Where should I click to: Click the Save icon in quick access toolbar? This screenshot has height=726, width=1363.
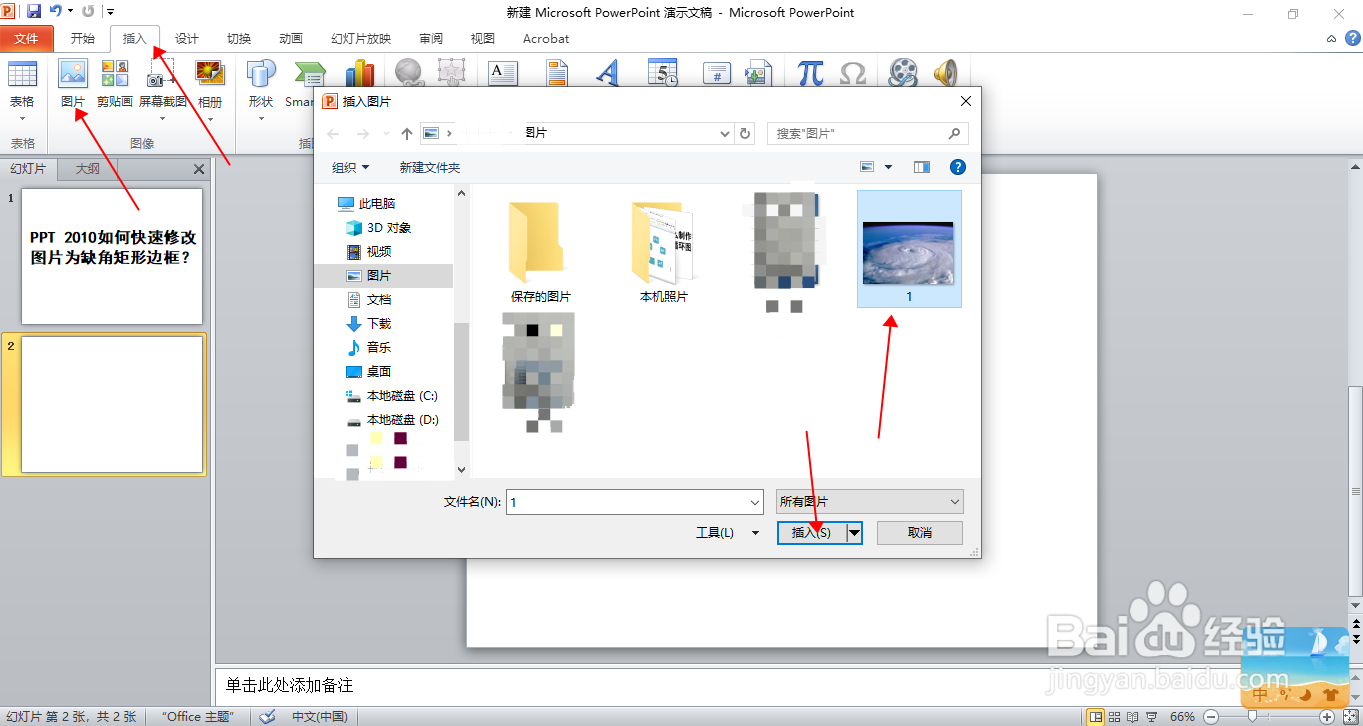(x=34, y=11)
